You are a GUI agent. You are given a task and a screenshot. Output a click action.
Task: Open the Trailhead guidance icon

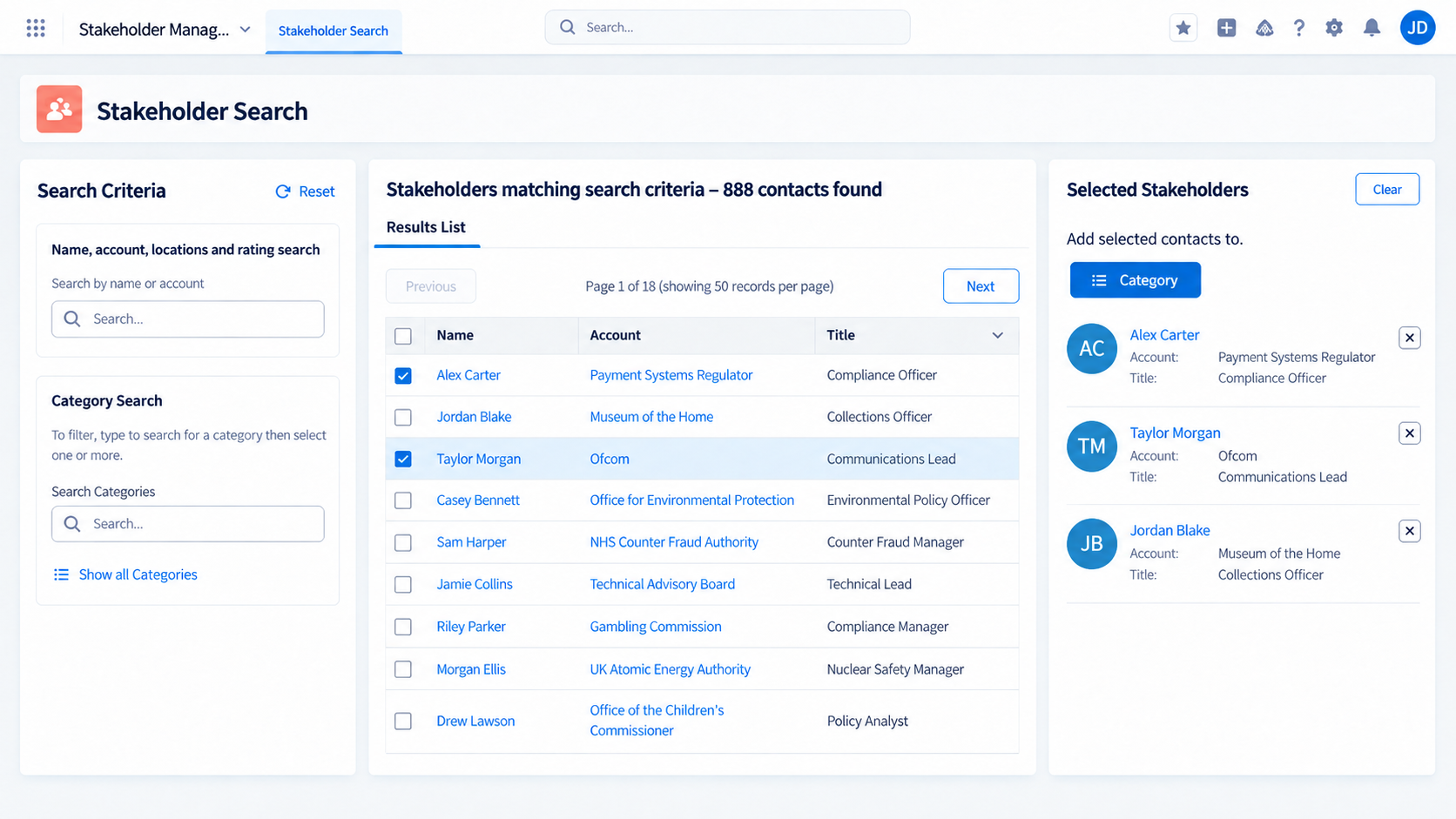(x=1264, y=28)
